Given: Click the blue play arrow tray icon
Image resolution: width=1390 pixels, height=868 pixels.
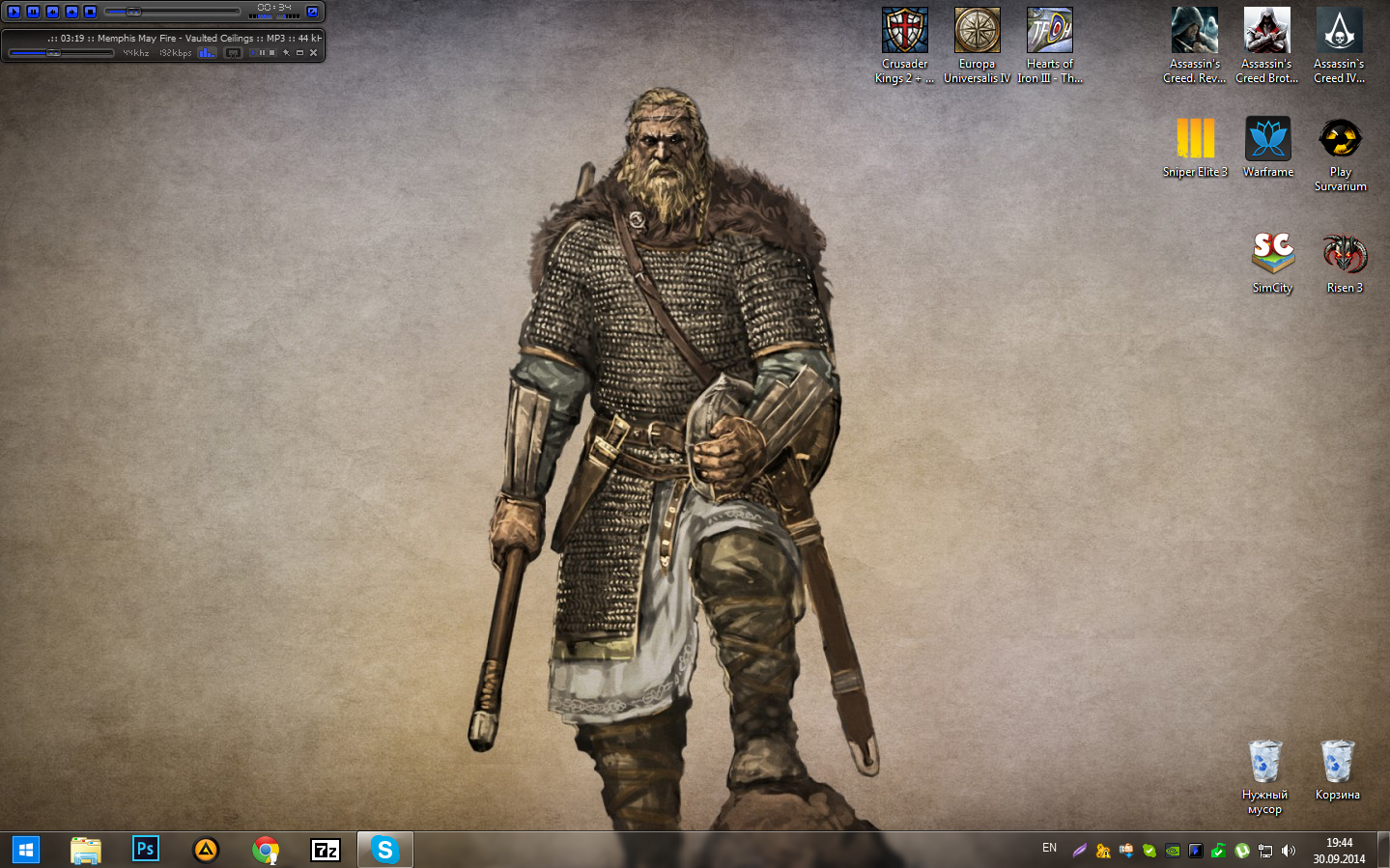Looking at the screenshot, I should [1196, 851].
